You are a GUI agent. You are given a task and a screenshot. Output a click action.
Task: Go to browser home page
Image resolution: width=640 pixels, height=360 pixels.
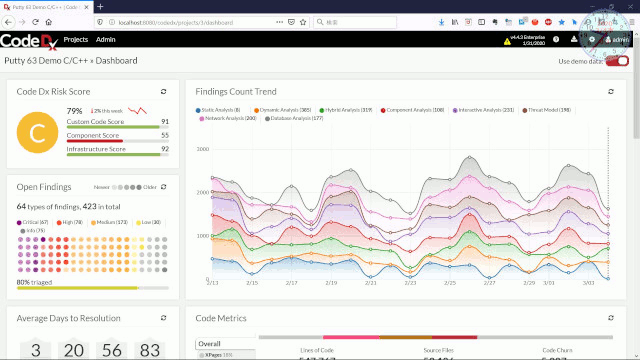49,22
